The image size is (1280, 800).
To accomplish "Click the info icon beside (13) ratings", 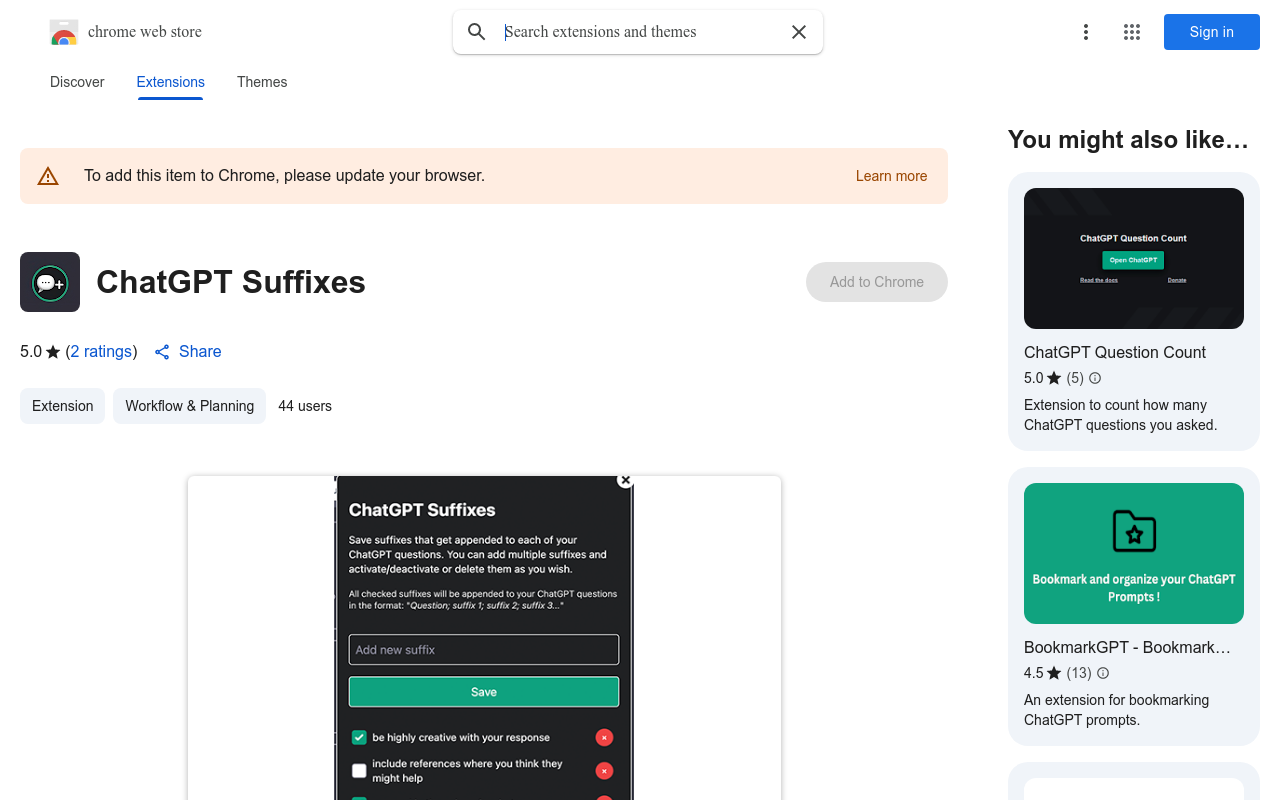I will pyautogui.click(x=1103, y=673).
